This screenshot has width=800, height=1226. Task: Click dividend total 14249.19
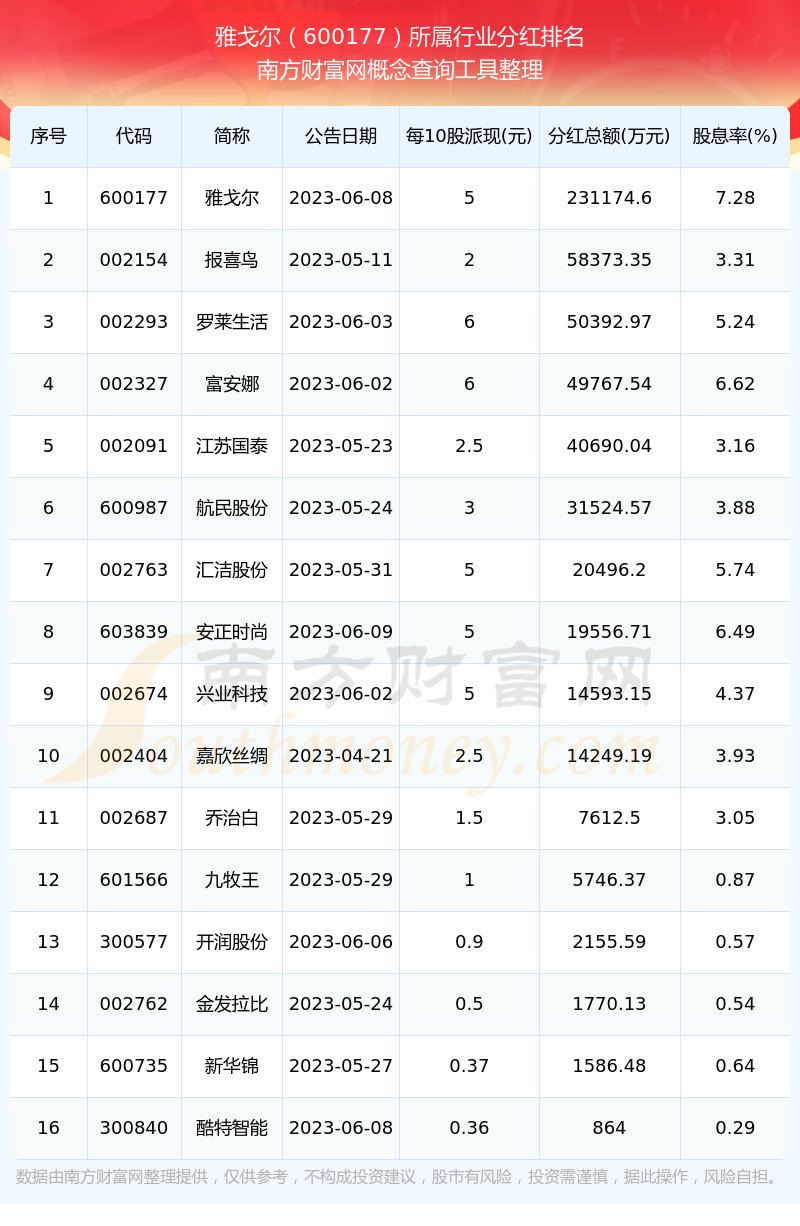[609, 756]
